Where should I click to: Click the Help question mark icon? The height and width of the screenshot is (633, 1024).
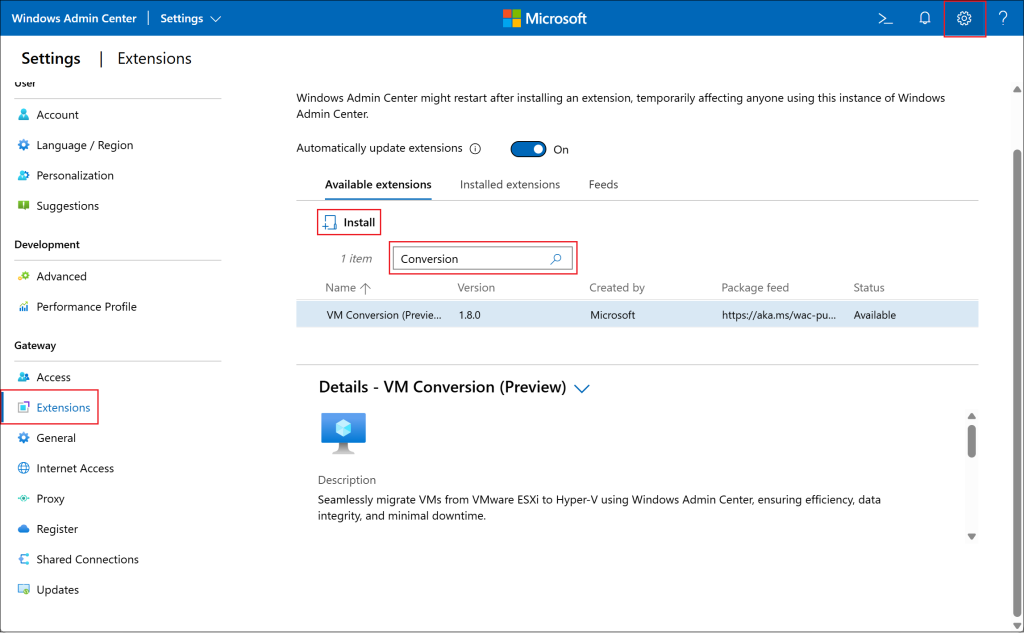click(x=1002, y=18)
